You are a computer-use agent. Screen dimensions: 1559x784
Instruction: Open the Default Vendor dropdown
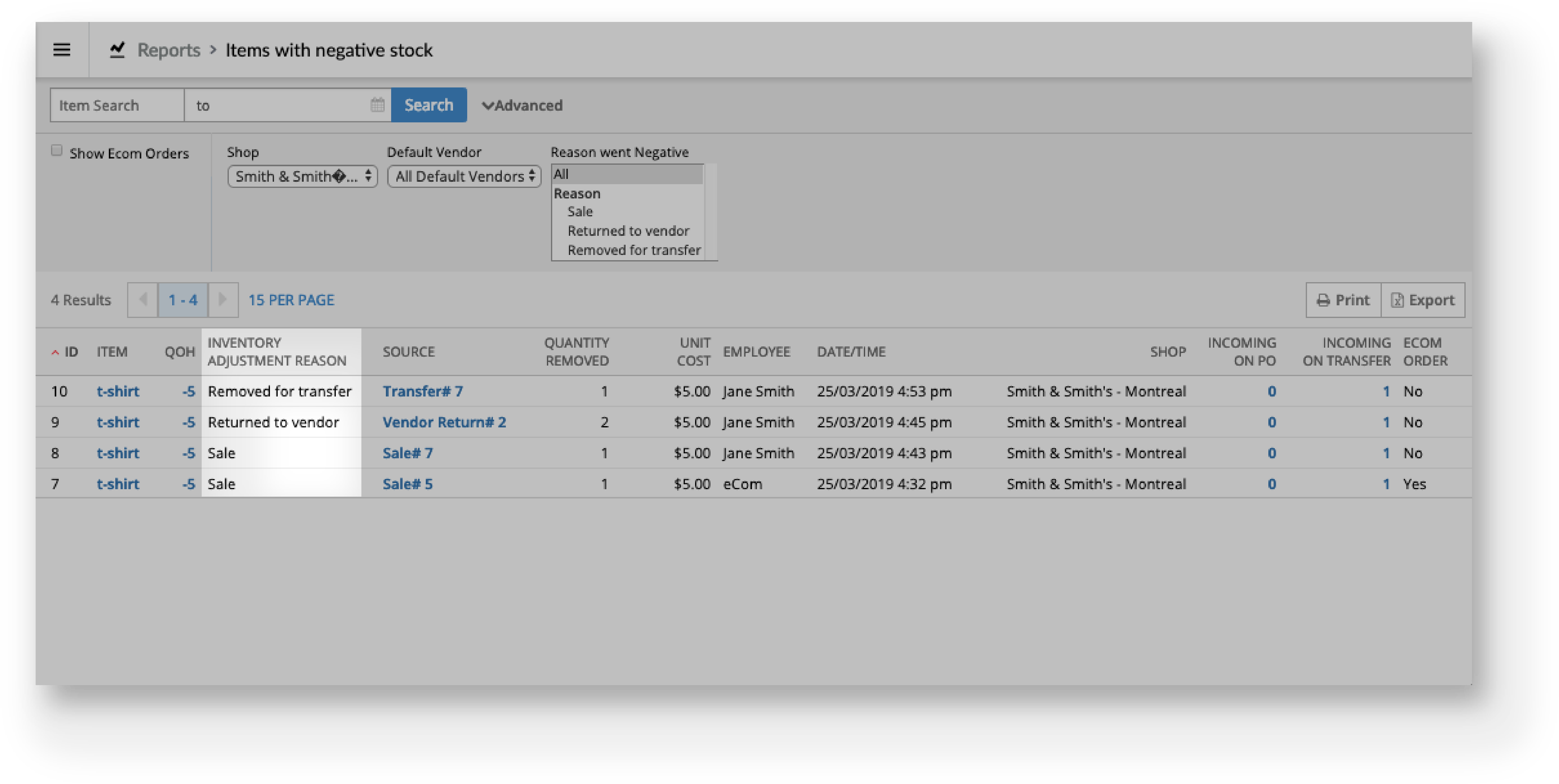click(x=464, y=177)
